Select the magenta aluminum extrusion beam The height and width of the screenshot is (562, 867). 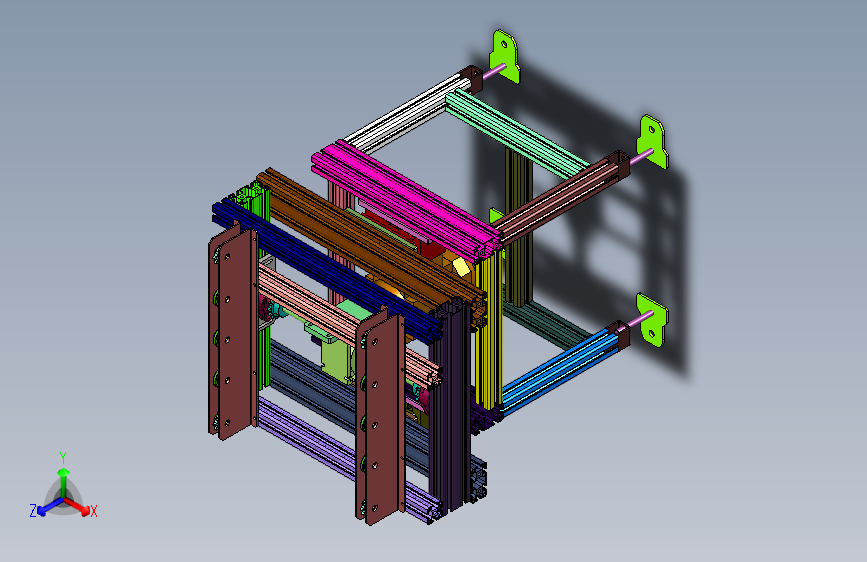(405, 199)
